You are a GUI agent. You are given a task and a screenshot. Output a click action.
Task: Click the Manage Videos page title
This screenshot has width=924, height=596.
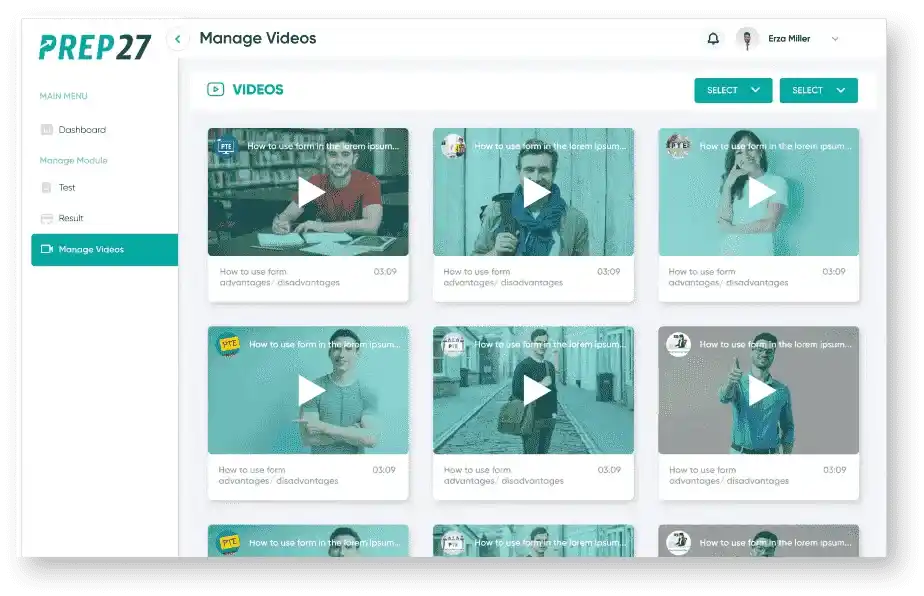(x=258, y=38)
